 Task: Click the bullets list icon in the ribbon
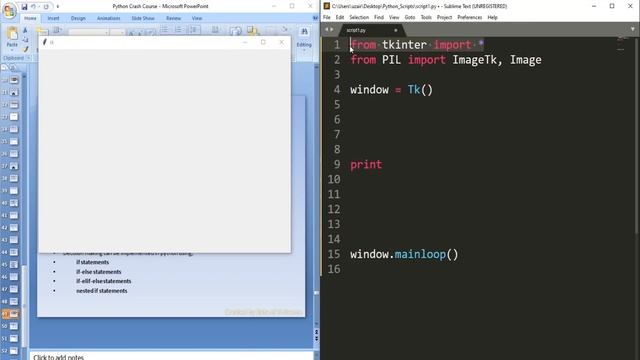[x=164, y=30]
